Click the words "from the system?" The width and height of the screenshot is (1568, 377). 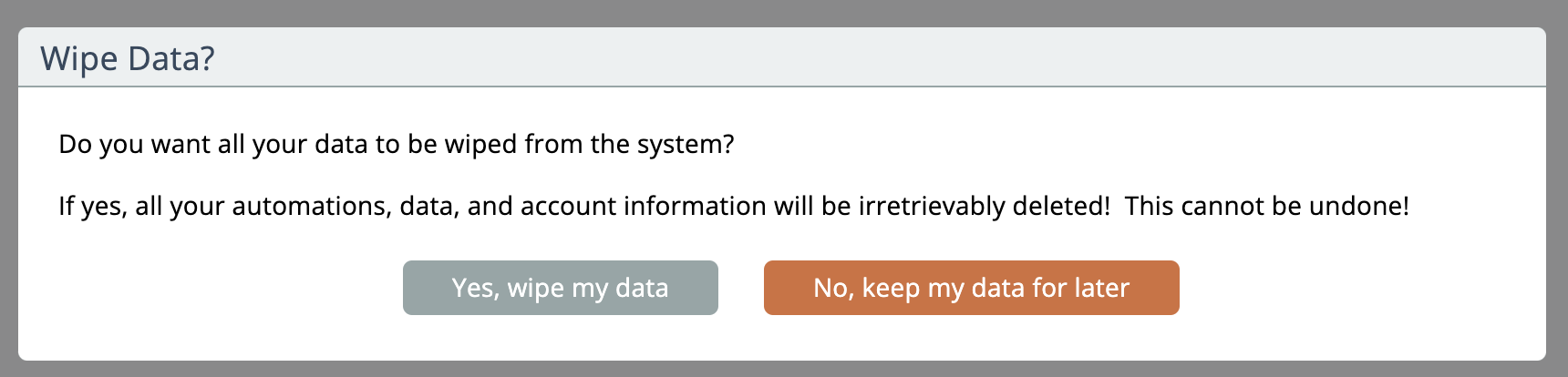click(629, 144)
